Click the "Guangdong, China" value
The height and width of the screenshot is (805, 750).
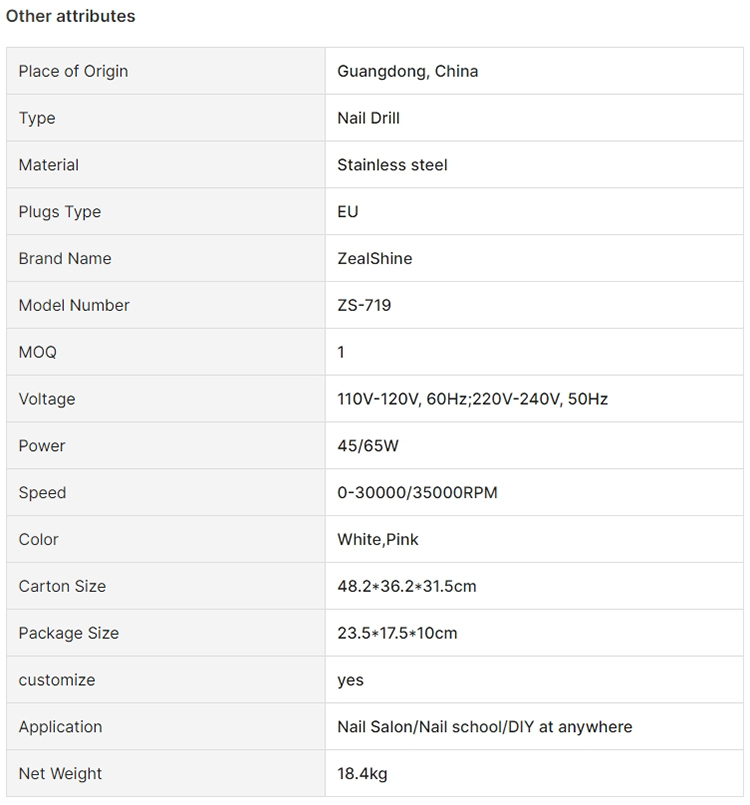[407, 71]
